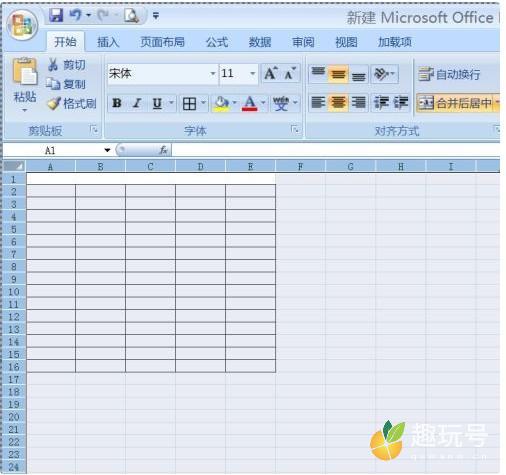Open the 宋体 font name dropdown
The height and width of the screenshot is (475, 506).
(213, 73)
